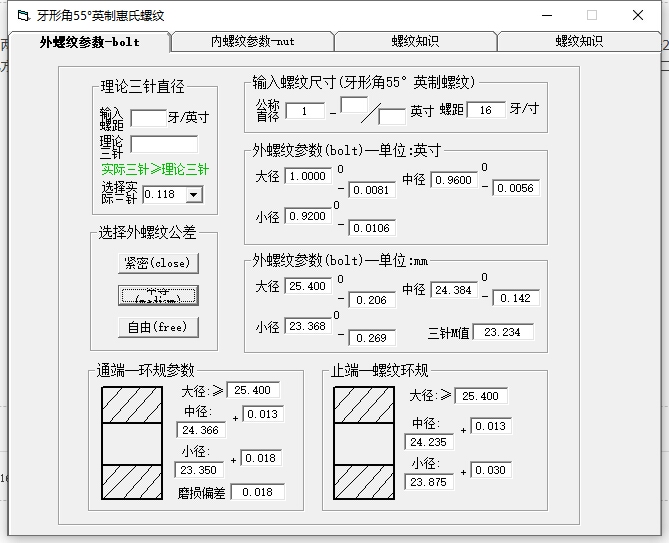Viewport: 669px width, 543px height.
Task: Open the third tab labeled 螺纹知识
Action: (415, 41)
